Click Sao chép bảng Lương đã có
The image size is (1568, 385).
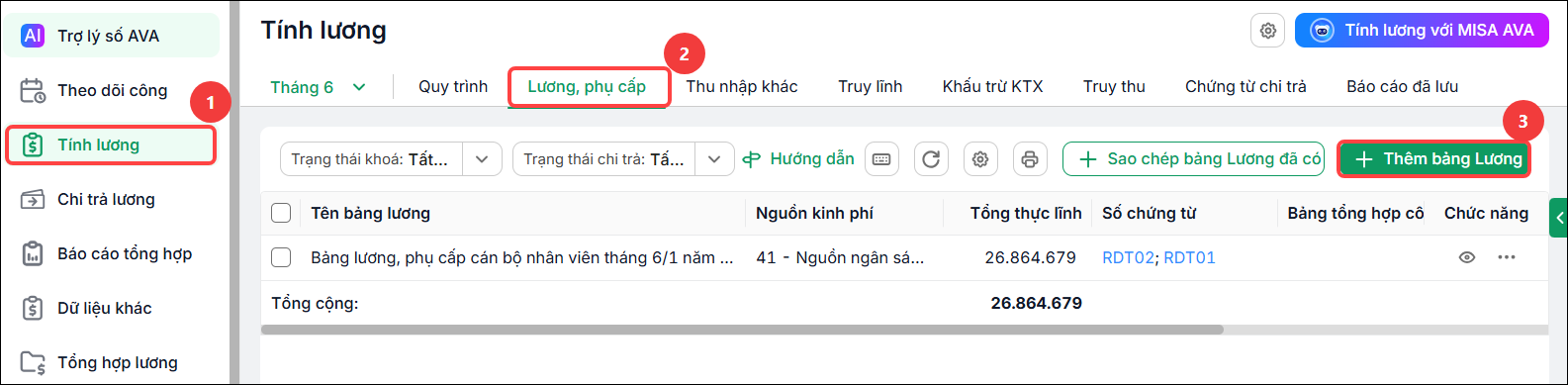click(x=1193, y=159)
